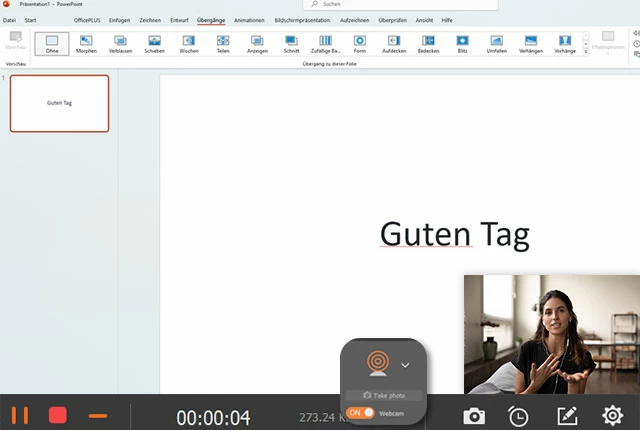Toggle the Webcam ON switch

click(x=360, y=413)
